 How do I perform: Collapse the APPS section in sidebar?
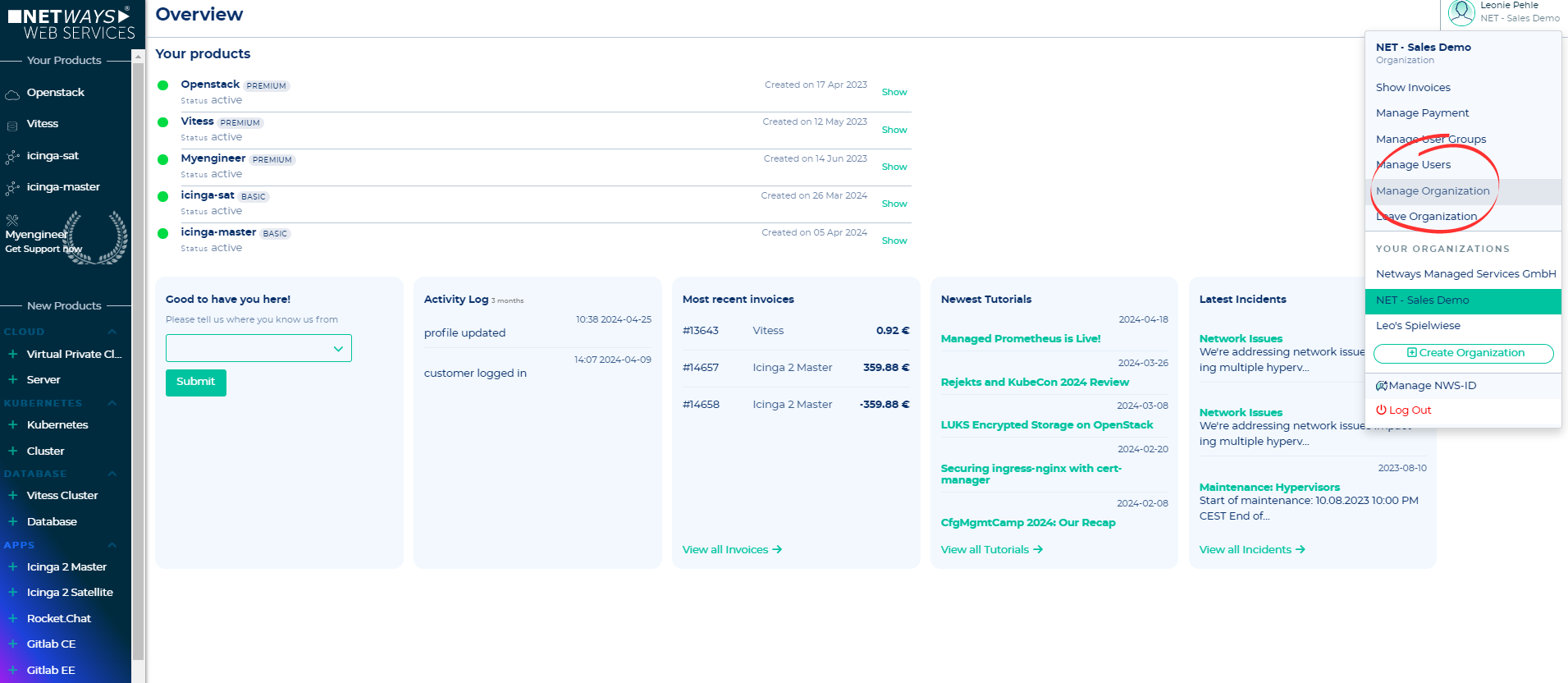pyautogui.click(x=112, y=545)
